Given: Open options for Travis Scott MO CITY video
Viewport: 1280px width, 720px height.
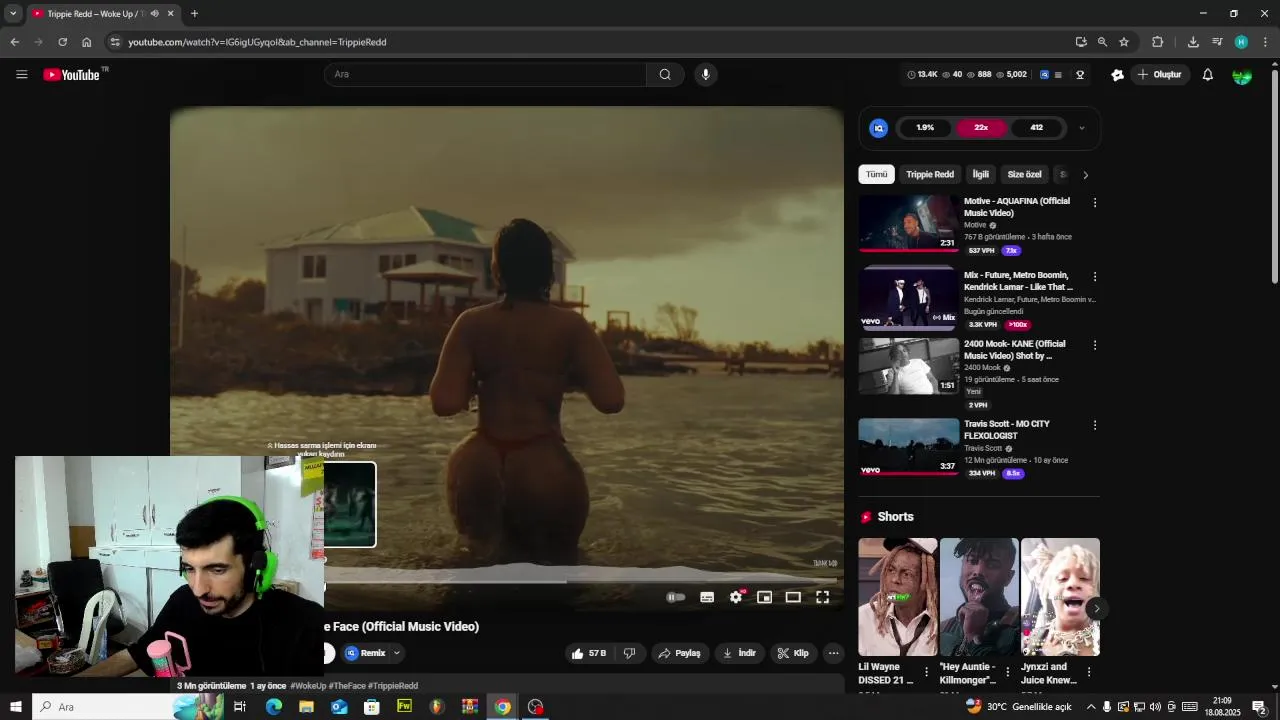Looking at the screenshot, I should tap(1095, 425).
